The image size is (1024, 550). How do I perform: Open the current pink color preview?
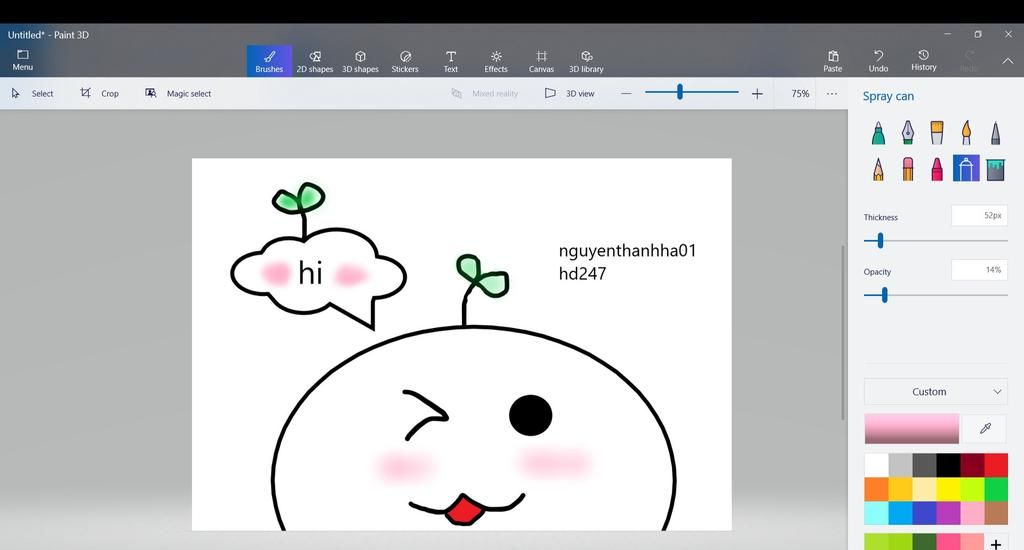coord(912,429)
